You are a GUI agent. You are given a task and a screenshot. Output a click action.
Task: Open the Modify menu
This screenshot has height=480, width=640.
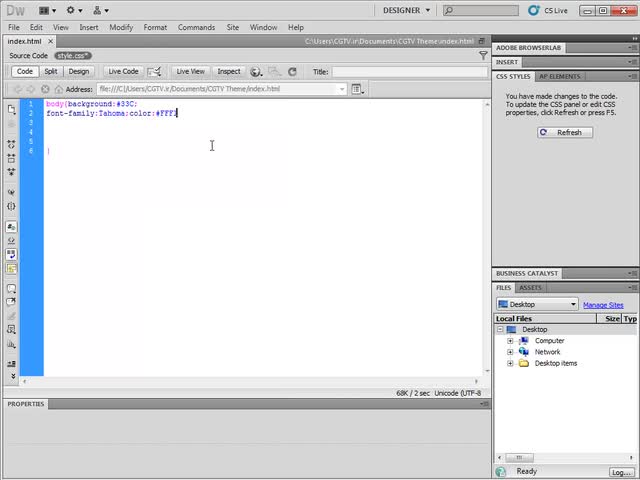tap(121, 27)
